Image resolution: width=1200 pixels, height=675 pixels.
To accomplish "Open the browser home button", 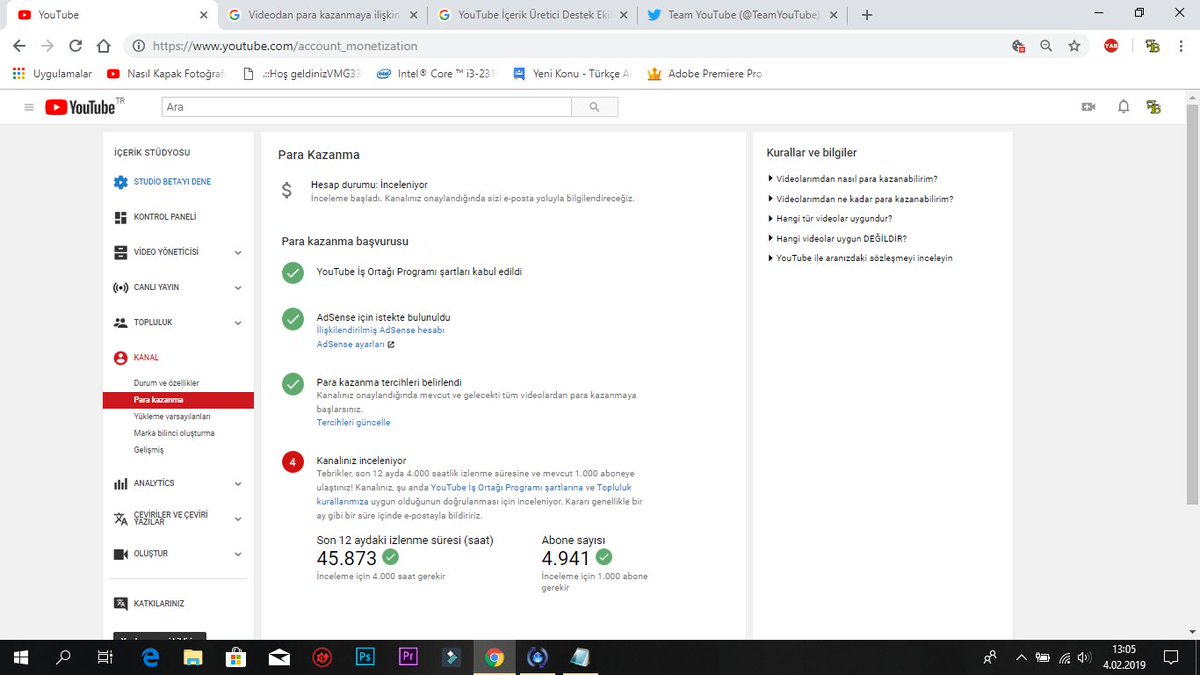I will click(x=103, y=46).
